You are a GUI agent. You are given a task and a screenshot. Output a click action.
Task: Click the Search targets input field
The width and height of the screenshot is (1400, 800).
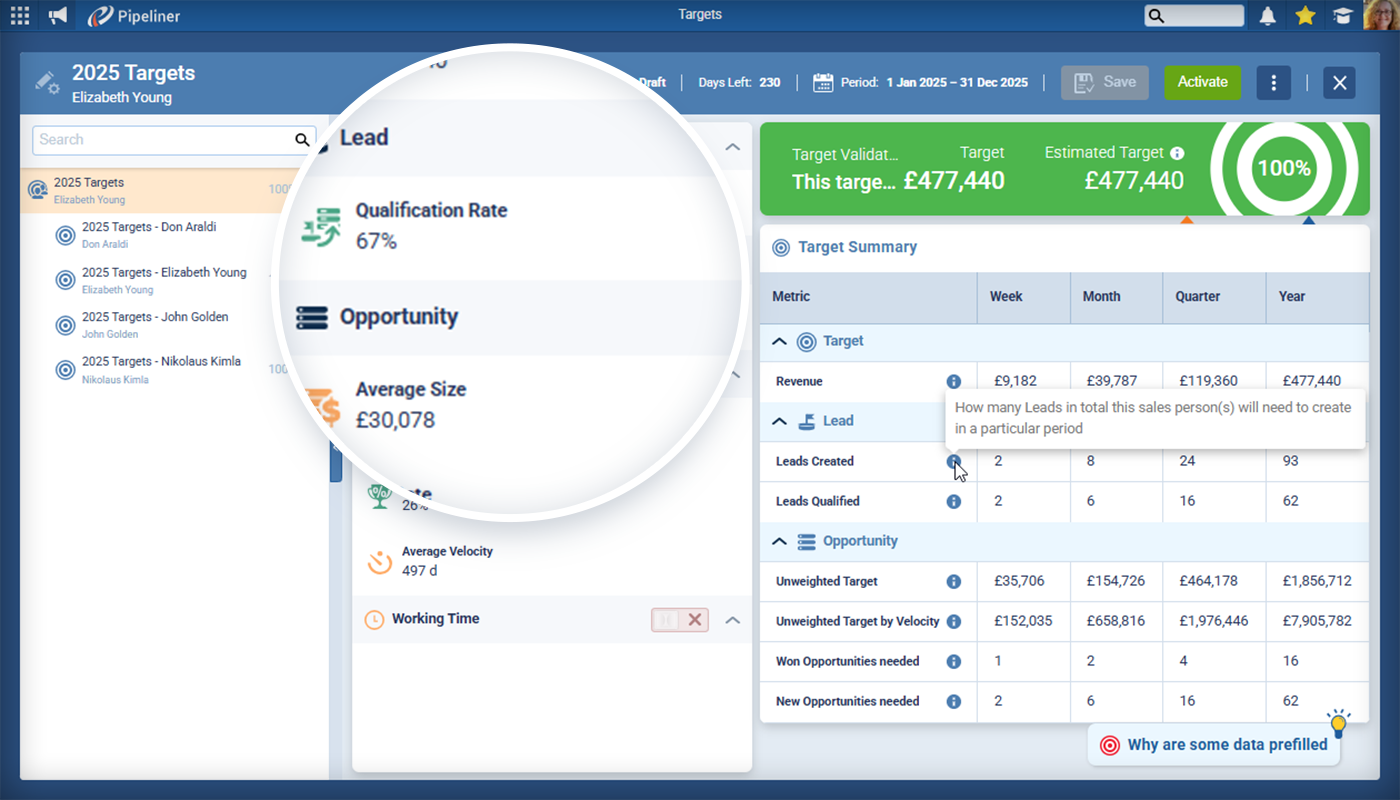coord(165,140)
